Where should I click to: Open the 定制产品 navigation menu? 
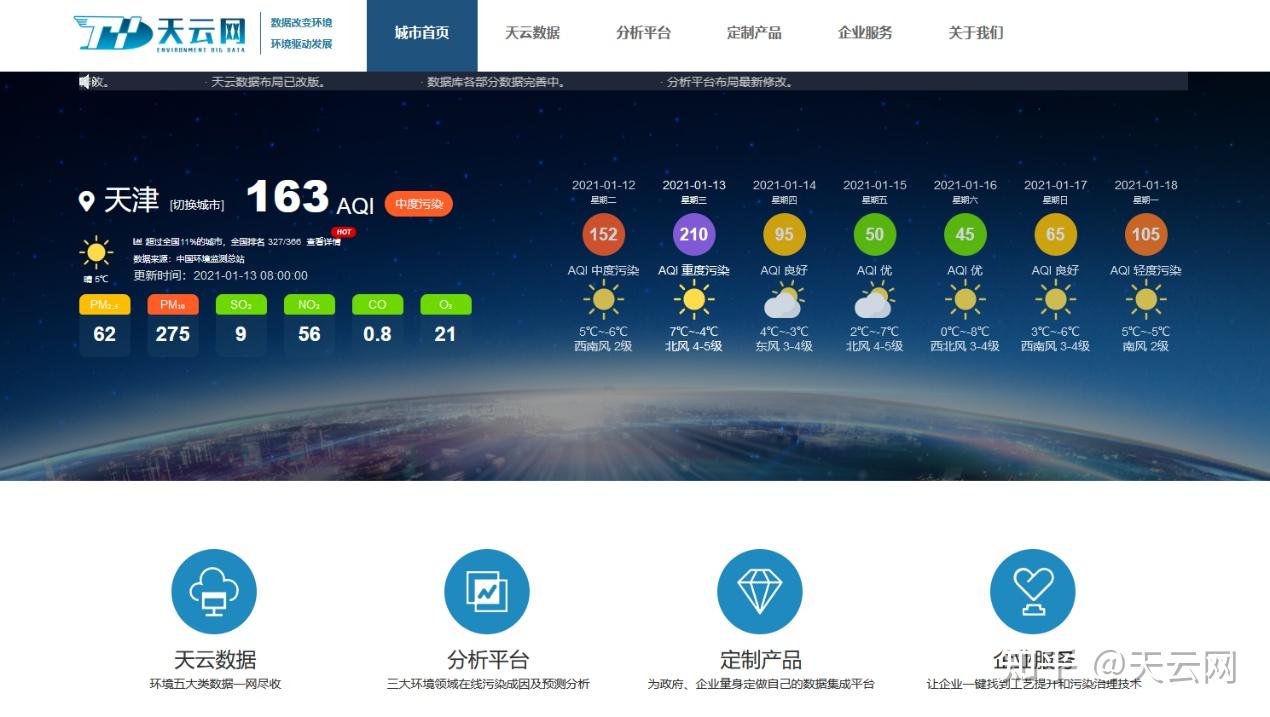(754, 33)
